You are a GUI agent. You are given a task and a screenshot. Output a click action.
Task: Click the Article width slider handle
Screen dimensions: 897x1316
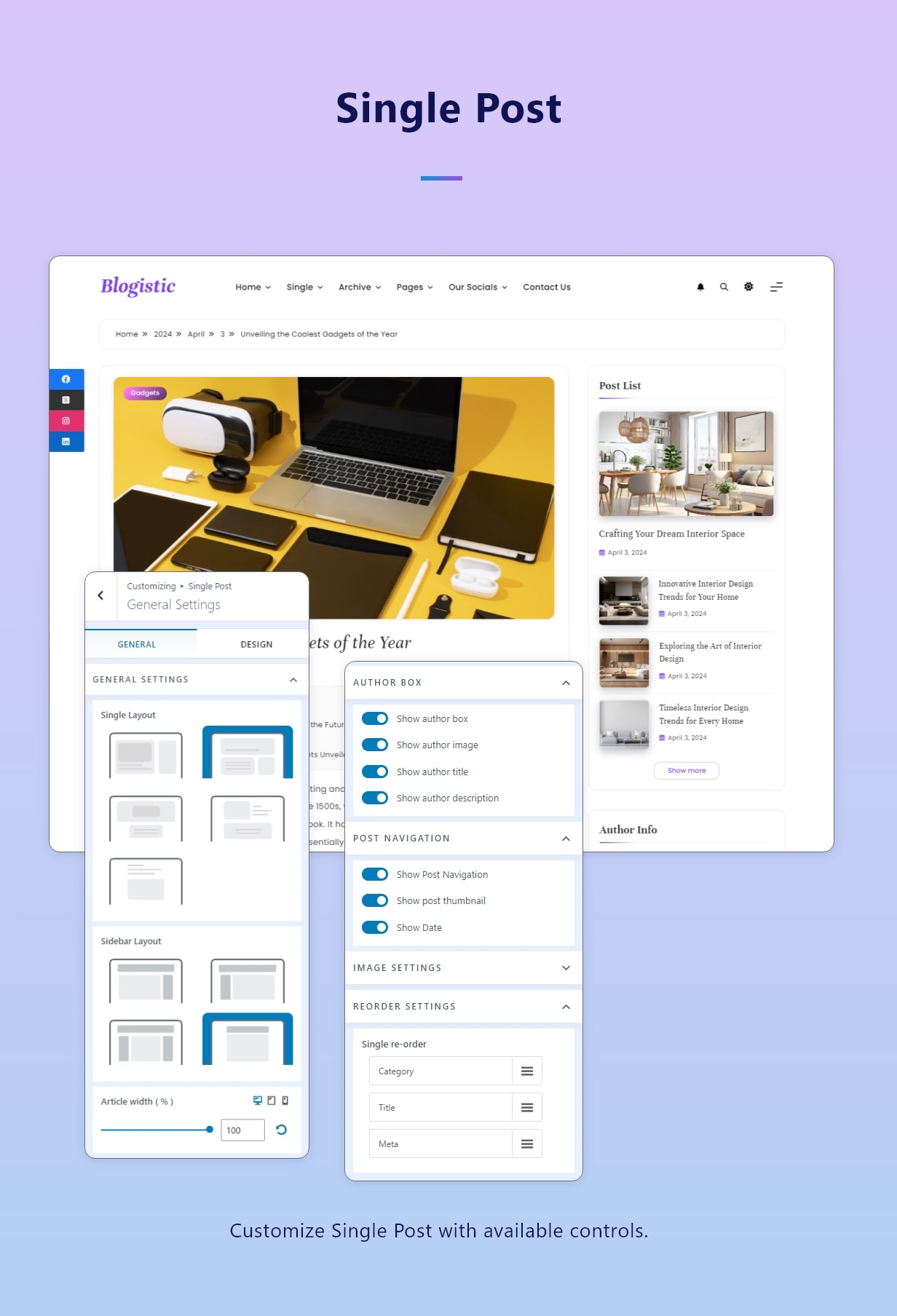coord(210,1130)
